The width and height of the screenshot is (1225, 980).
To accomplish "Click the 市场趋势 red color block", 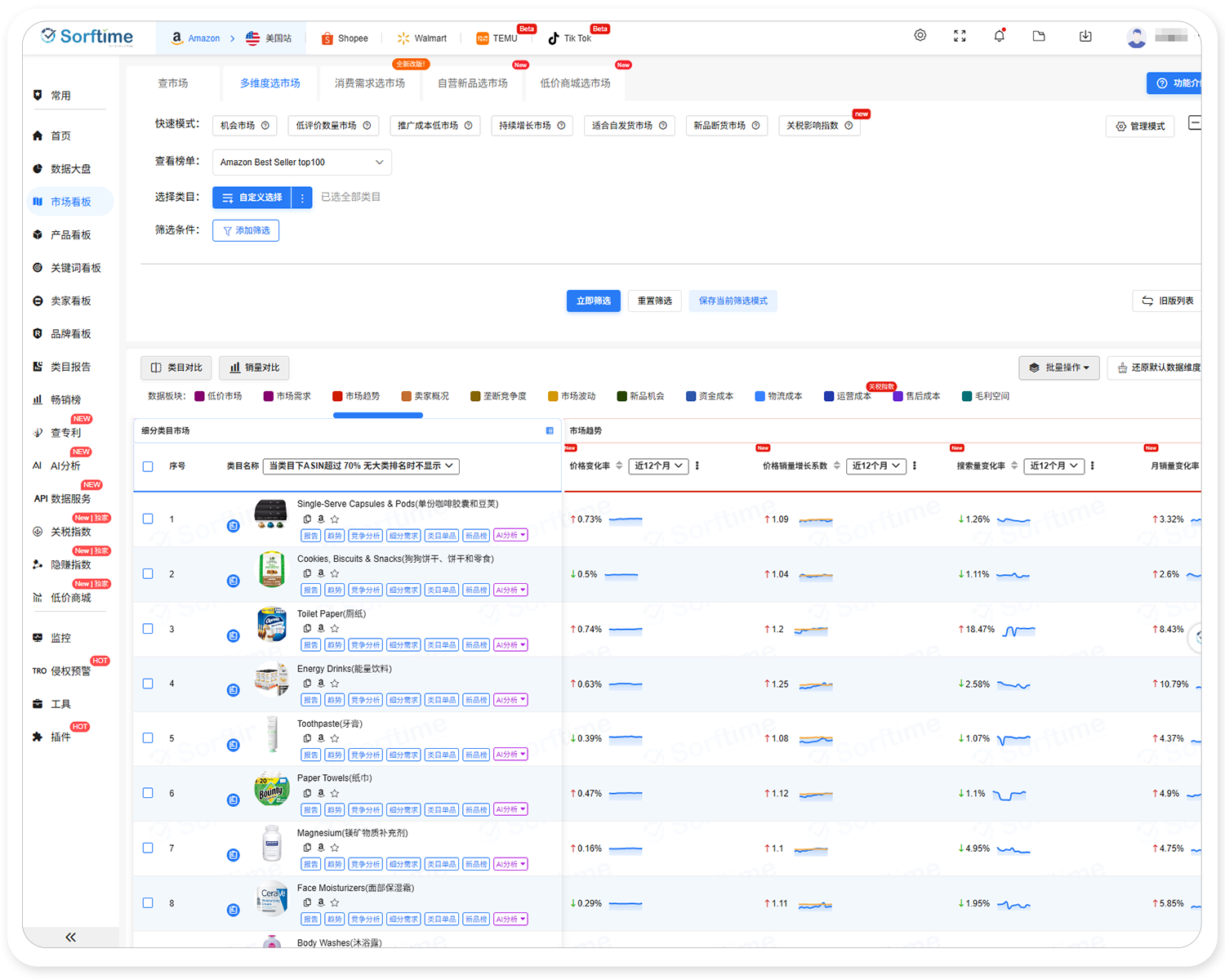I will point(337,396).
